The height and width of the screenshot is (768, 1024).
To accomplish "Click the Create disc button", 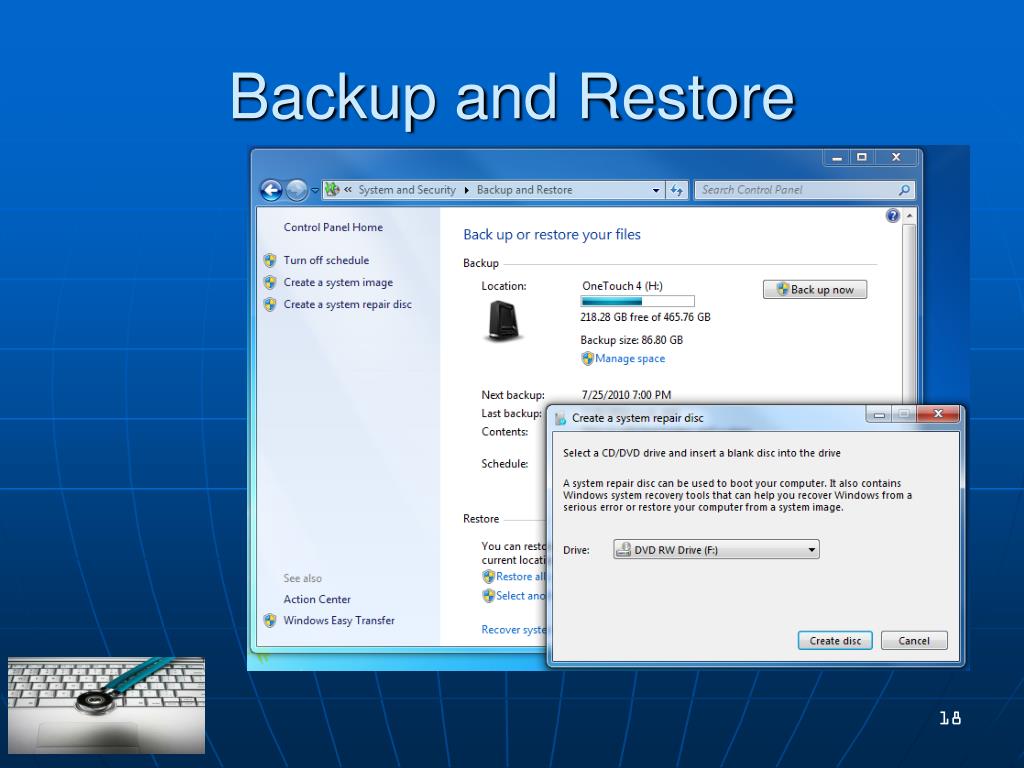I will 835,641.
